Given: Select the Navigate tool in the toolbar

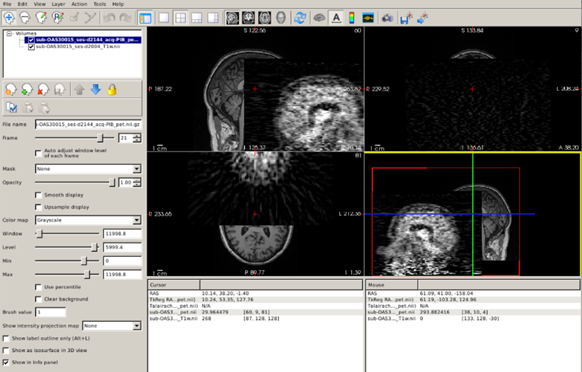Looking at the screenshot, I should pos(9,17).
